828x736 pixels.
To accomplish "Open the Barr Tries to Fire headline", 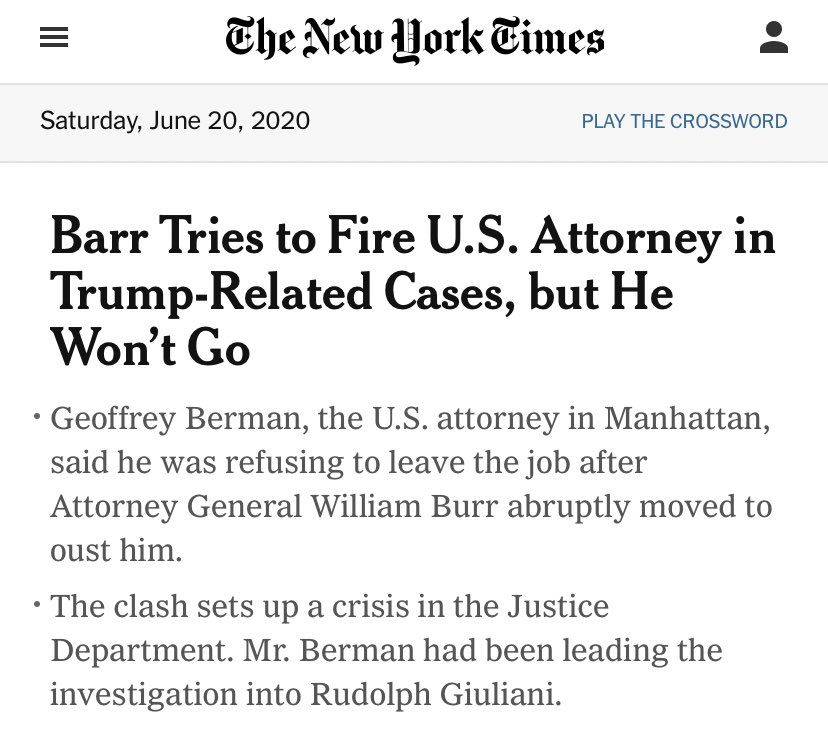I will point(412,291).
